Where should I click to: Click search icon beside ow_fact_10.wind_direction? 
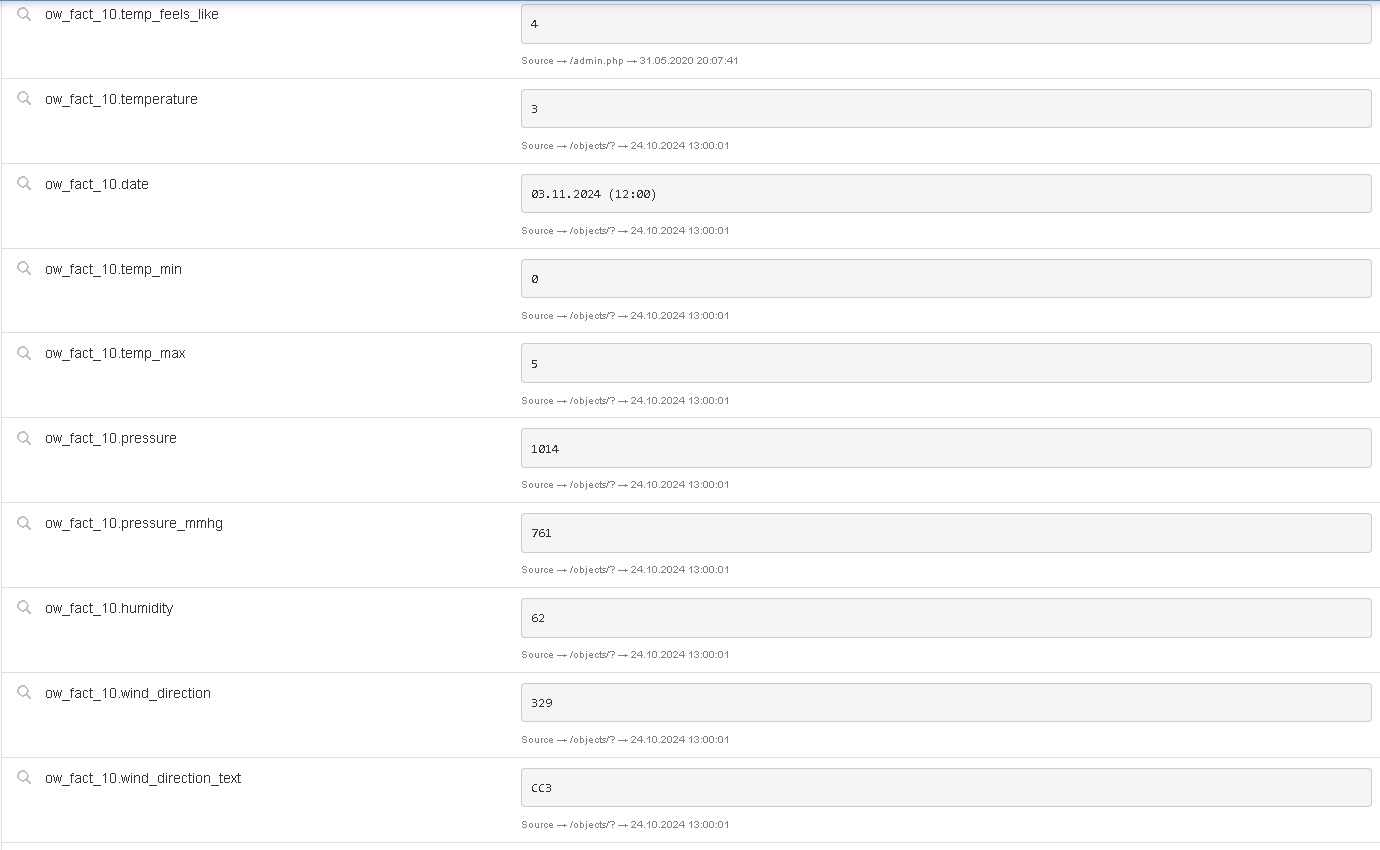[x=24, y=692]
